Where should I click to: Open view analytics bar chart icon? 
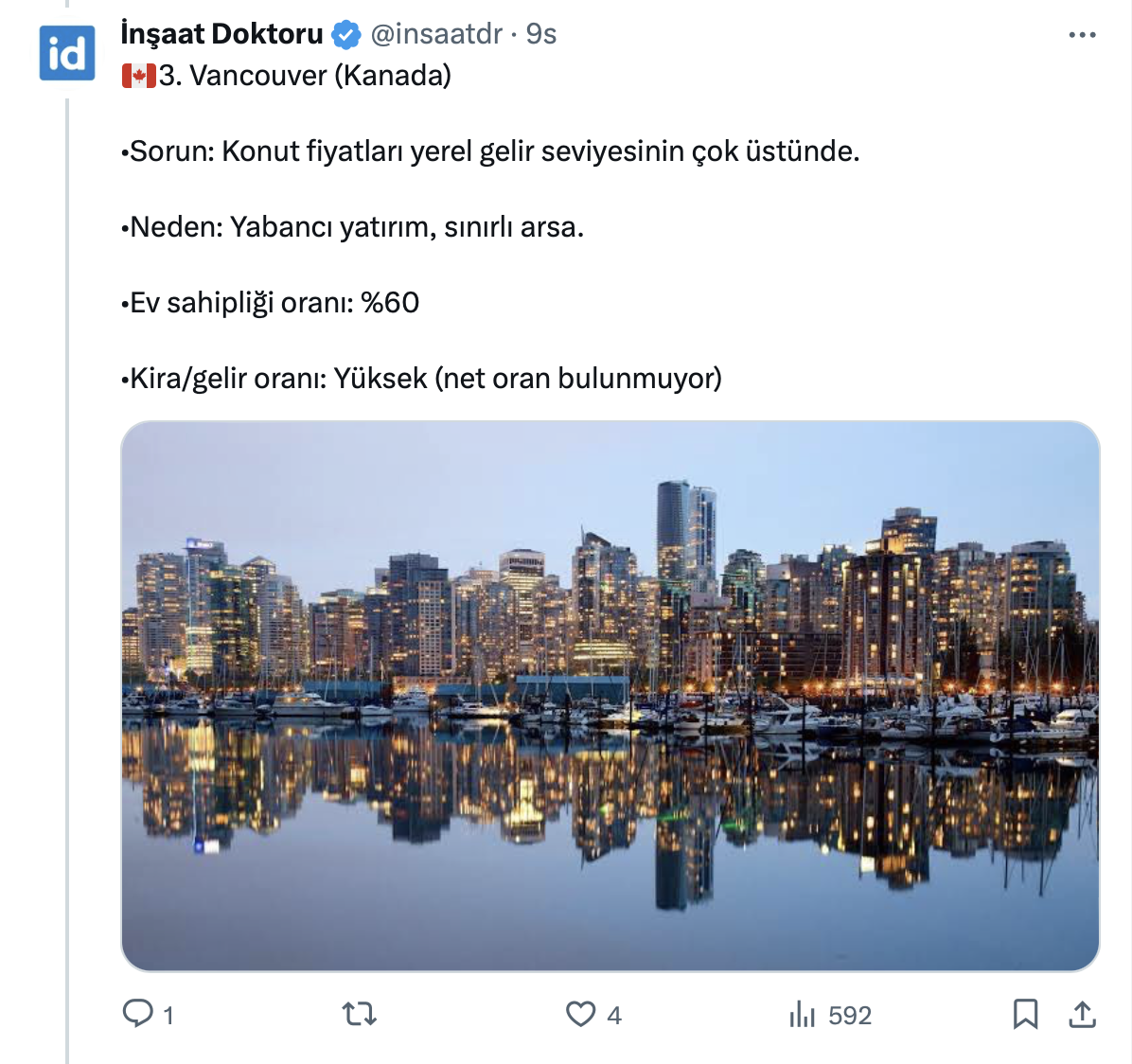(x=802, y=1015)
